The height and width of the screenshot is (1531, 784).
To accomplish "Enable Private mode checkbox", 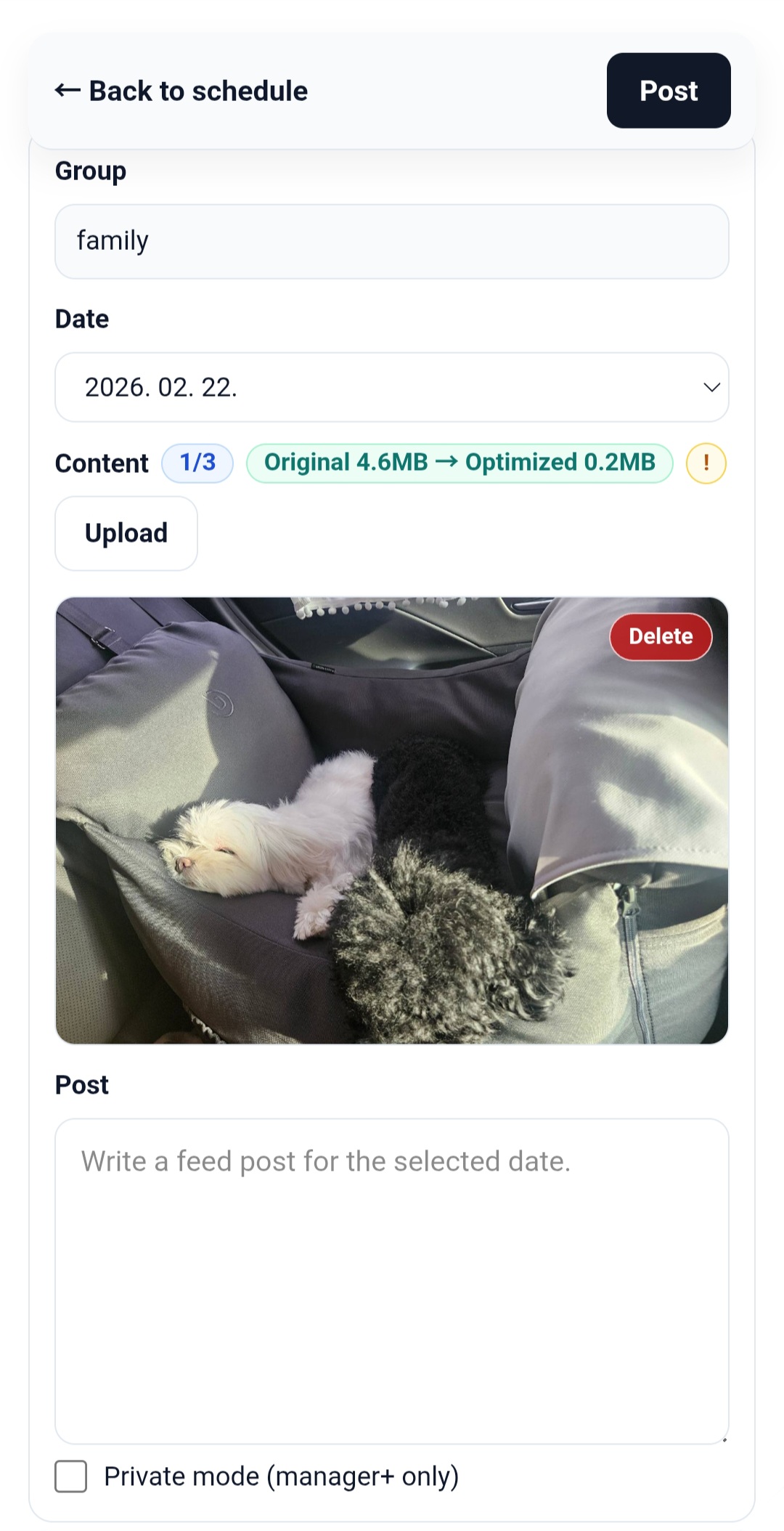I will [x=71, y=1477].
